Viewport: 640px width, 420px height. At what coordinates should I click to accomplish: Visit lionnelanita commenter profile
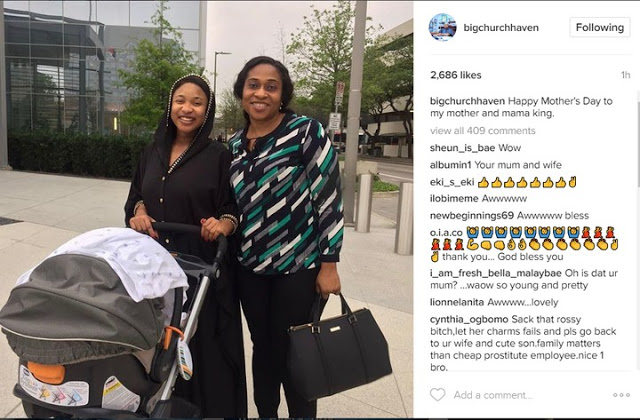(x=457, y=302)
